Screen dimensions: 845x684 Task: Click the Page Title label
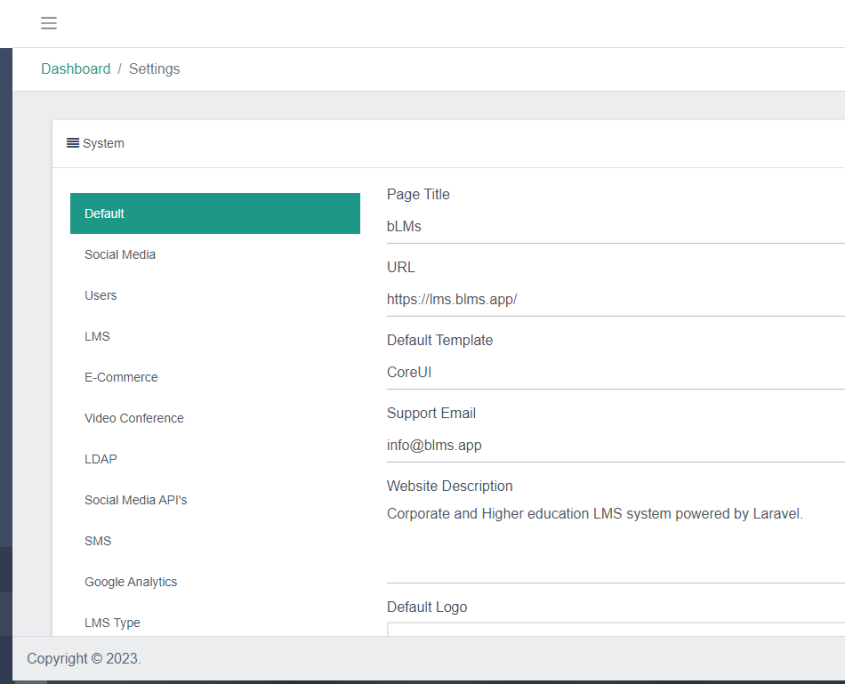[x=418, y=194]
